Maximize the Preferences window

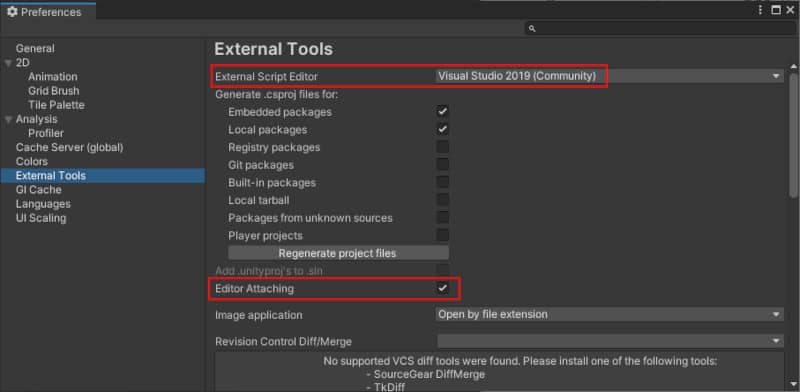coord(776,10)
